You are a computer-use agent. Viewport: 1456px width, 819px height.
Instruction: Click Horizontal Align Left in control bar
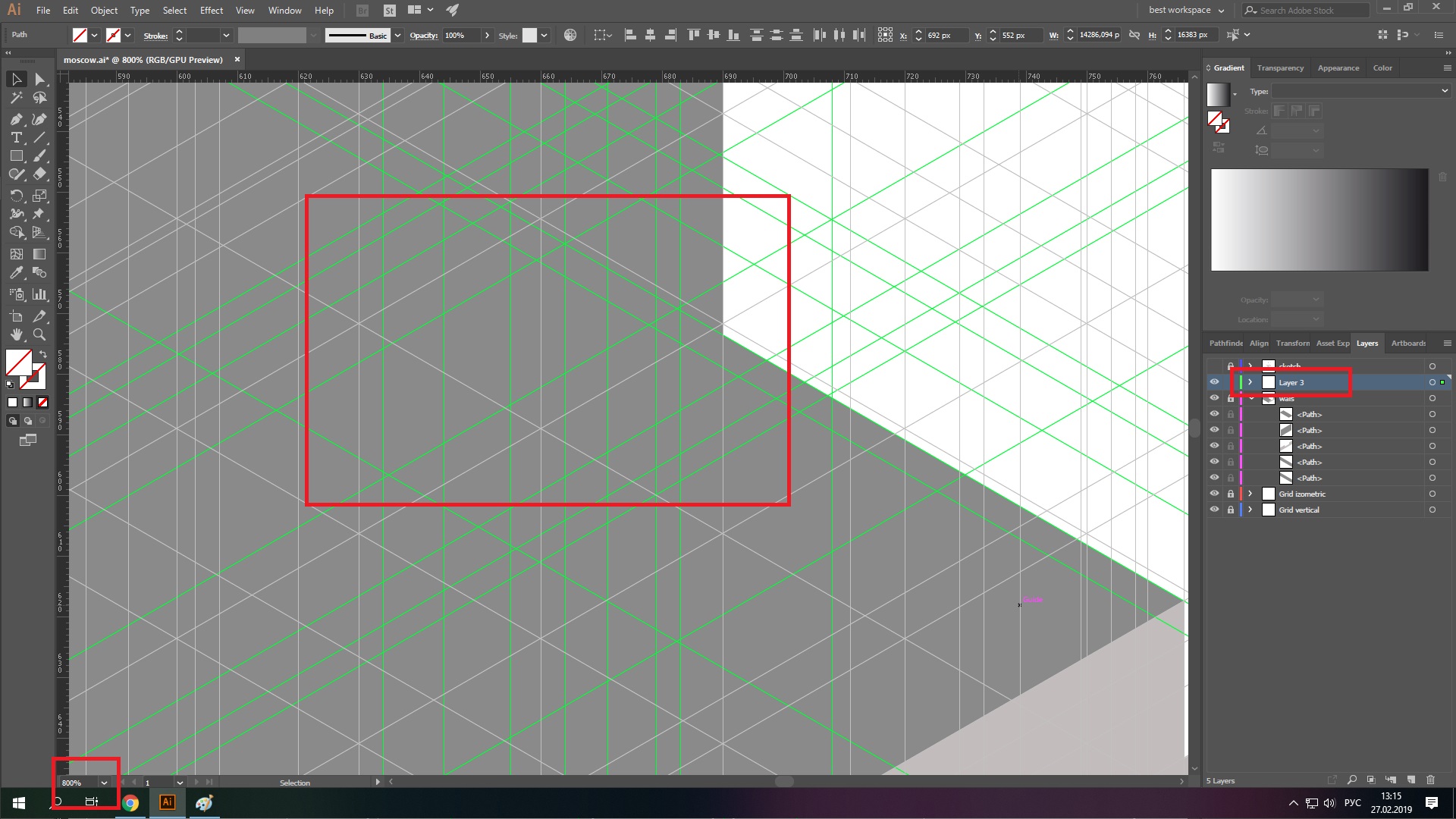point(630,35)
